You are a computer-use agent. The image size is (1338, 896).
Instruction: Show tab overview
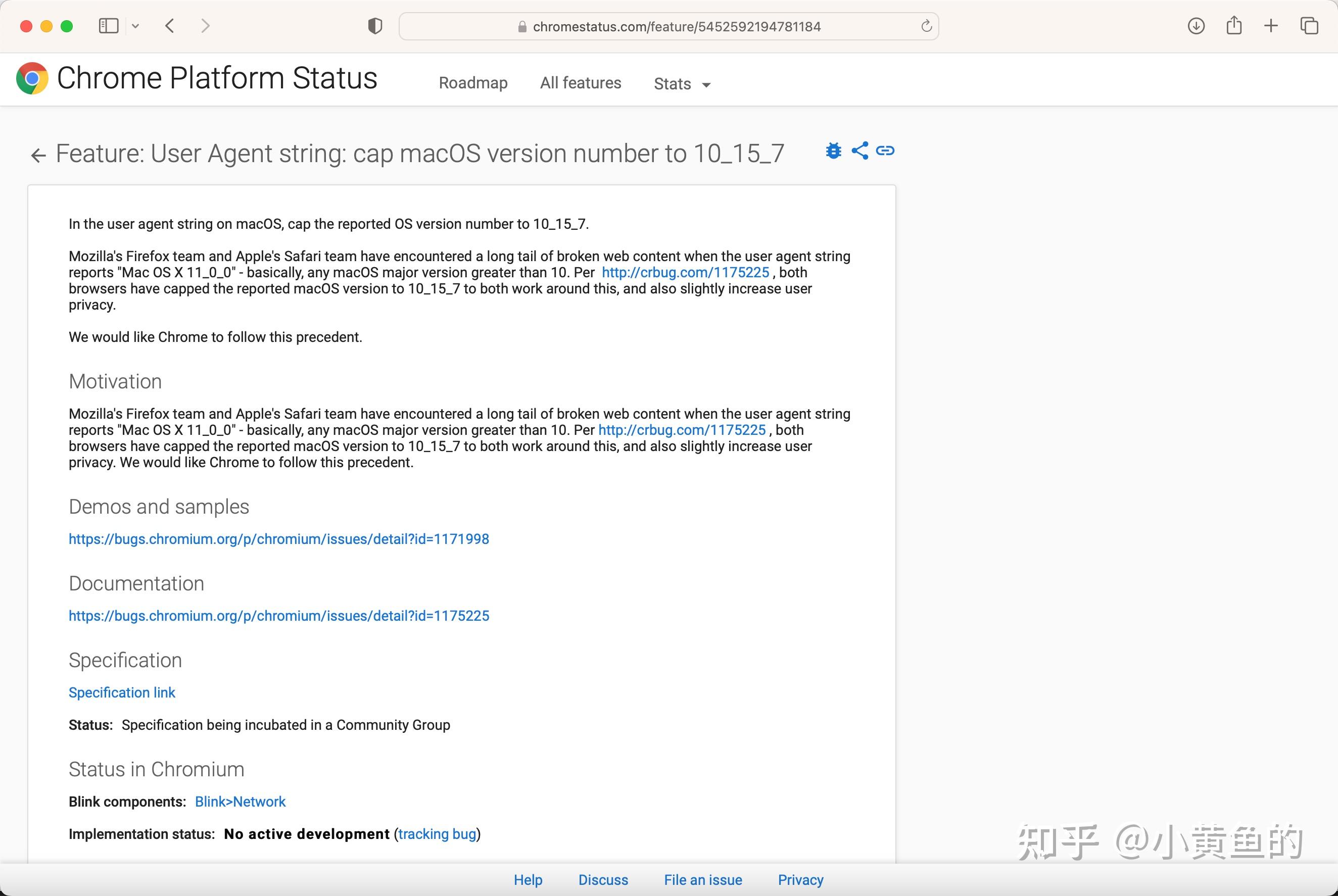click(1309, 26)
